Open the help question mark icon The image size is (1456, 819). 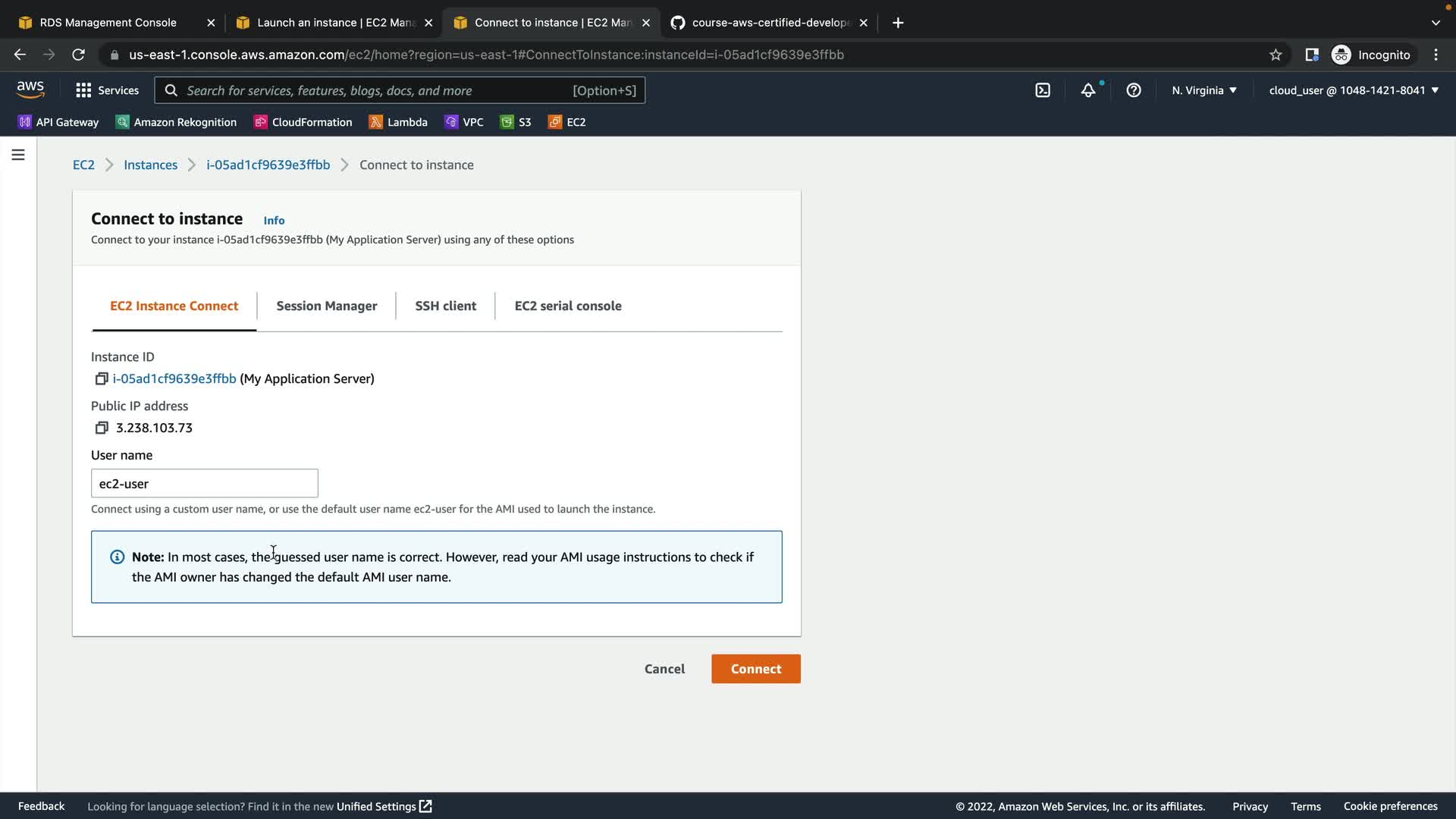(x=1134, y=90)
